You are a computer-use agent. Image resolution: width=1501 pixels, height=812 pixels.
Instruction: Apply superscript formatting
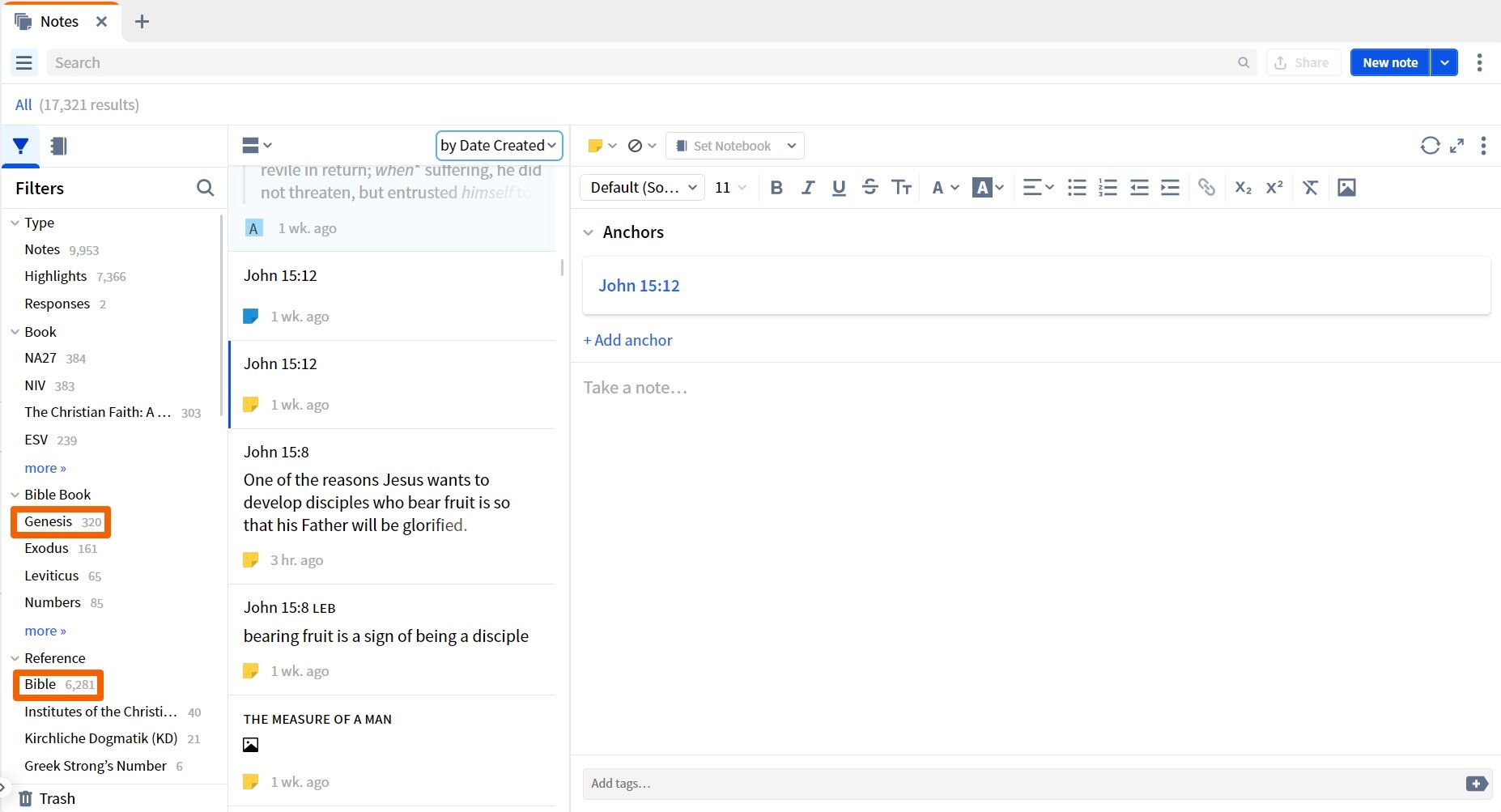point(1274,187)
